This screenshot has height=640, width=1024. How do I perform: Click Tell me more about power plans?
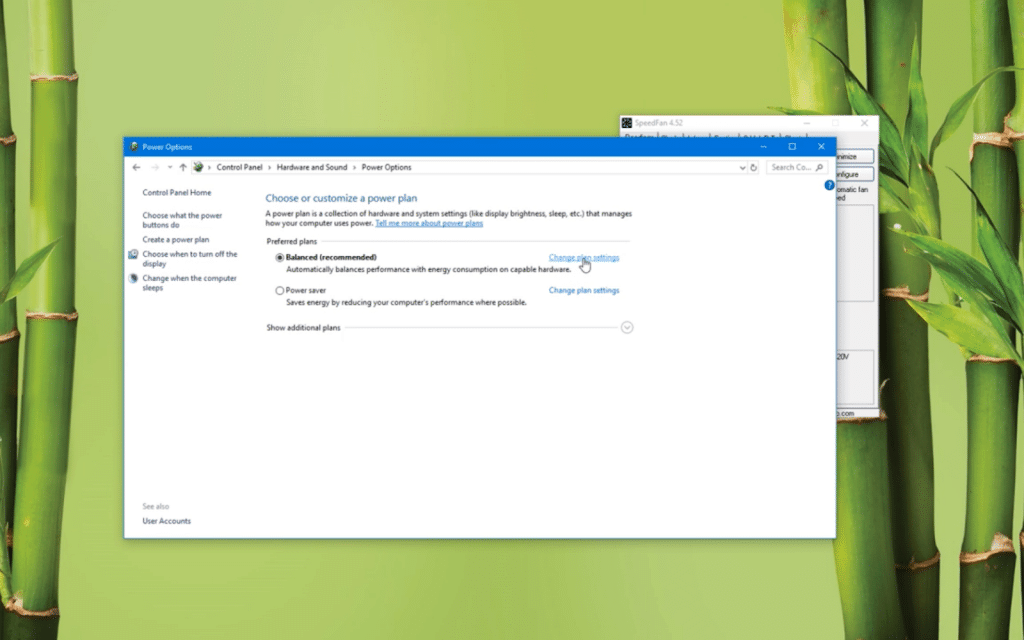coord(429,223)
